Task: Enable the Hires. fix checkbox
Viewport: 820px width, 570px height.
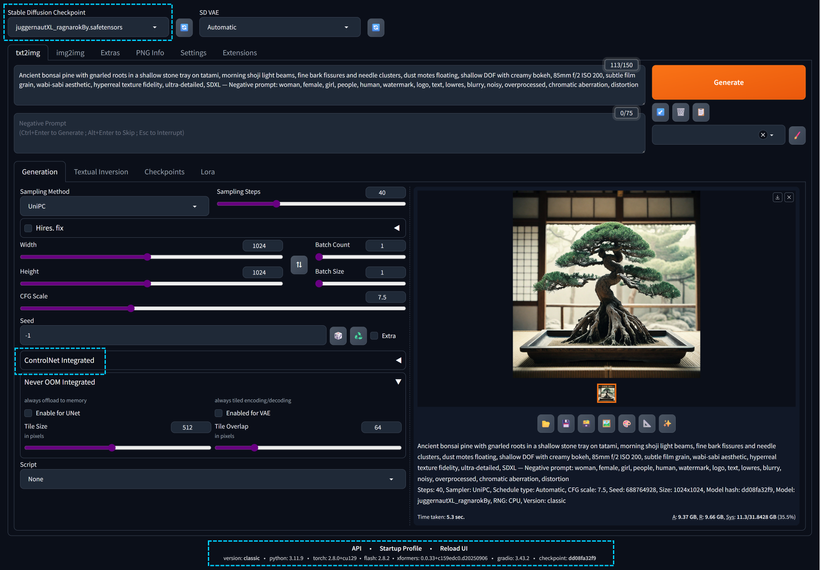Action: [x=28, y=228]
